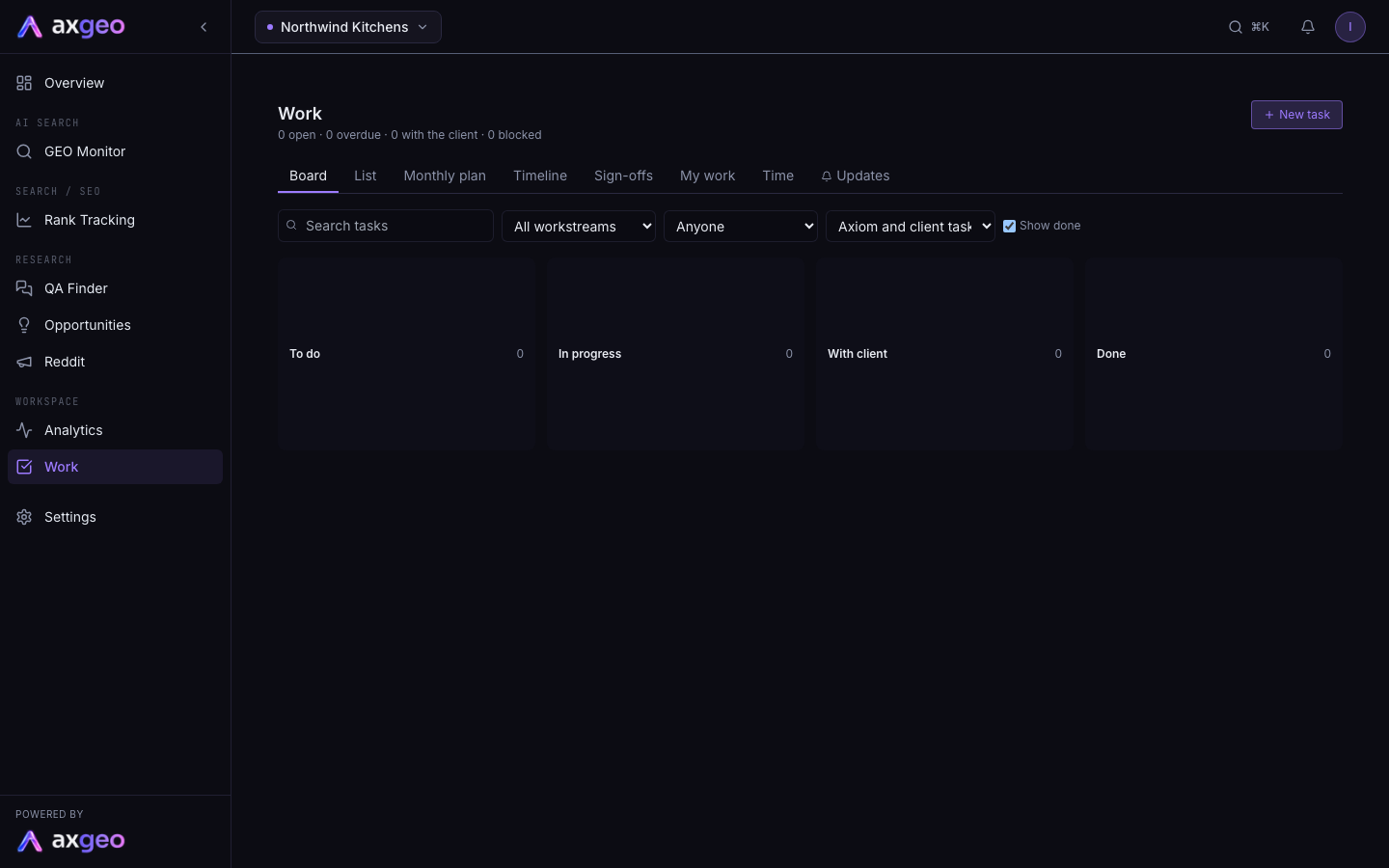Click the QA Finder chat bubbles icon

[24, 288]
